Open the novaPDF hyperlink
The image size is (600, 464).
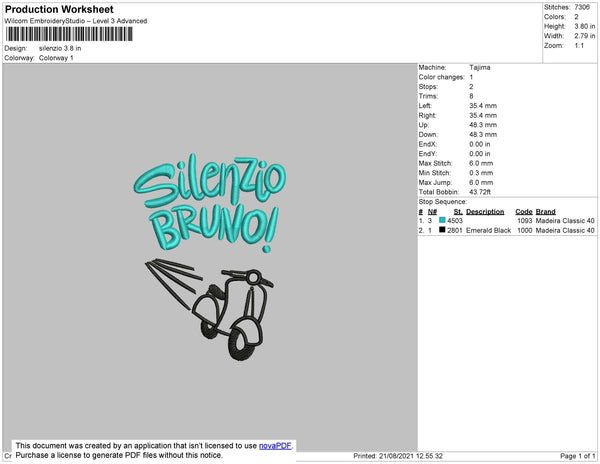[275, 446]
